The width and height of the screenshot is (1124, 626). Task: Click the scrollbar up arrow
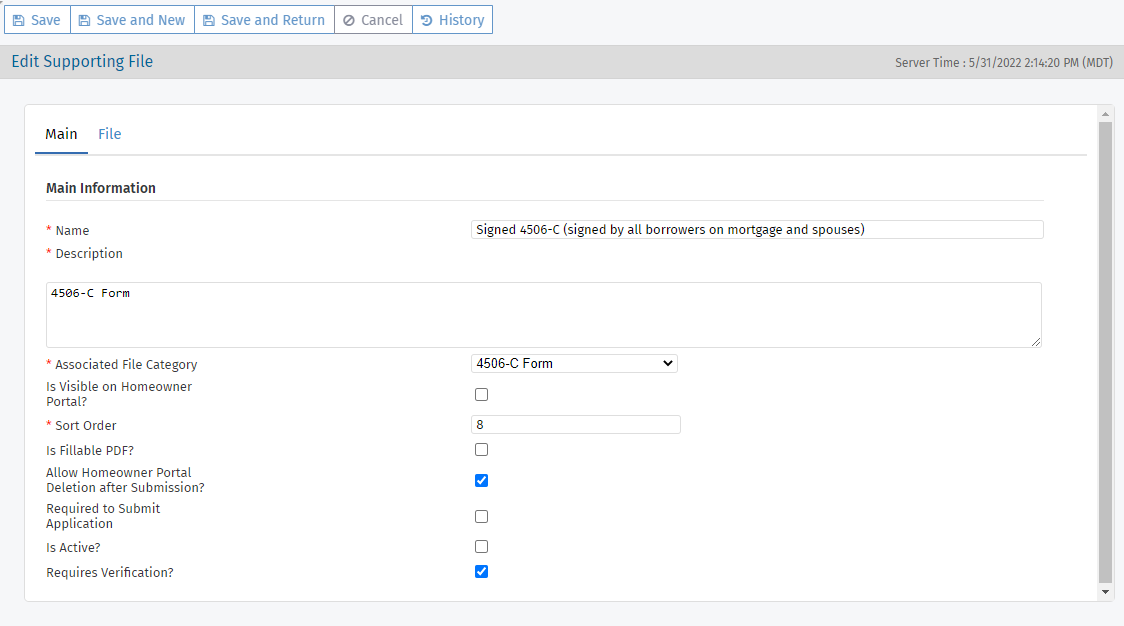(1105, 112)
